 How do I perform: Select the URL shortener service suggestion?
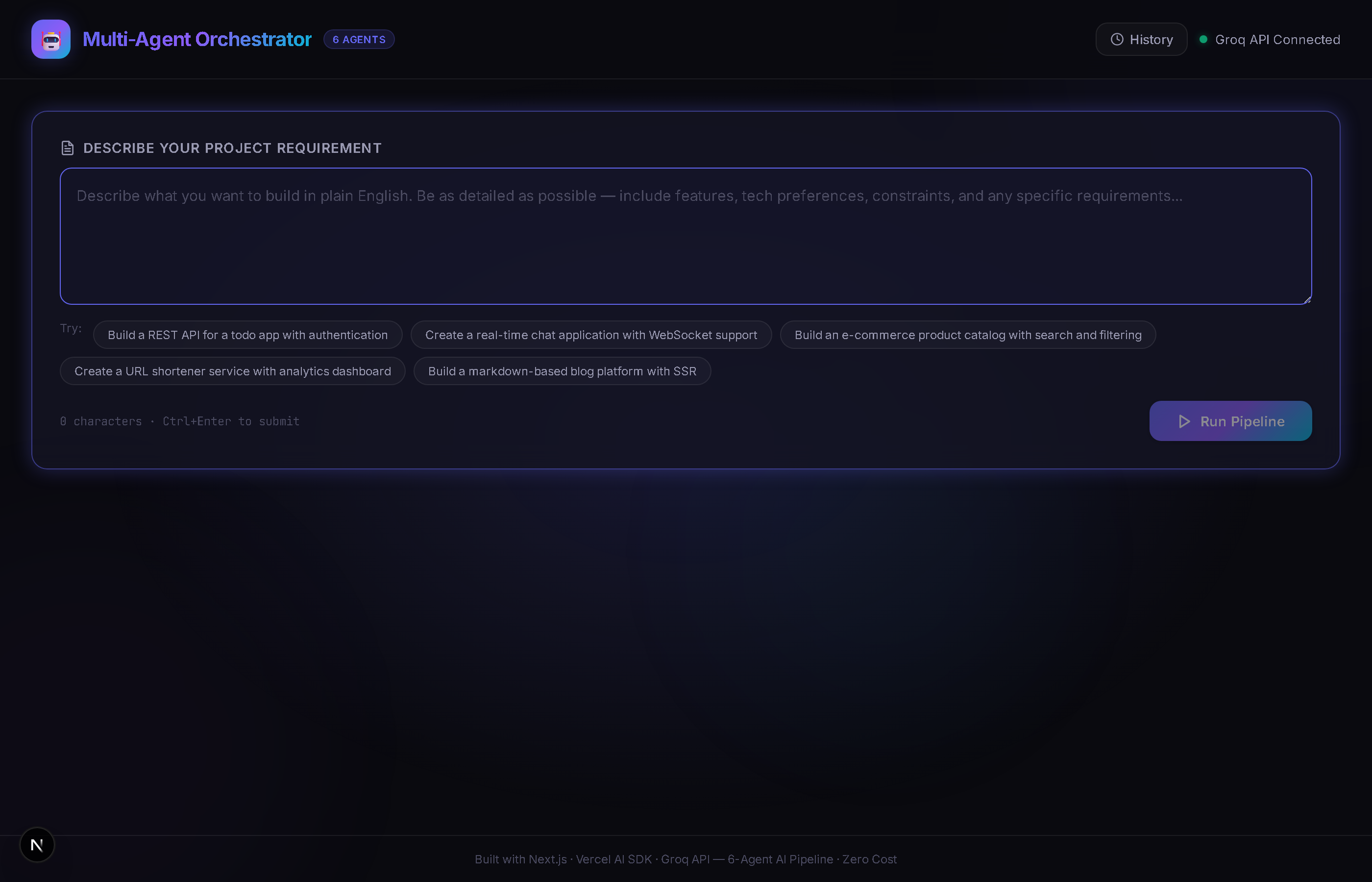[x=232, y=370]
